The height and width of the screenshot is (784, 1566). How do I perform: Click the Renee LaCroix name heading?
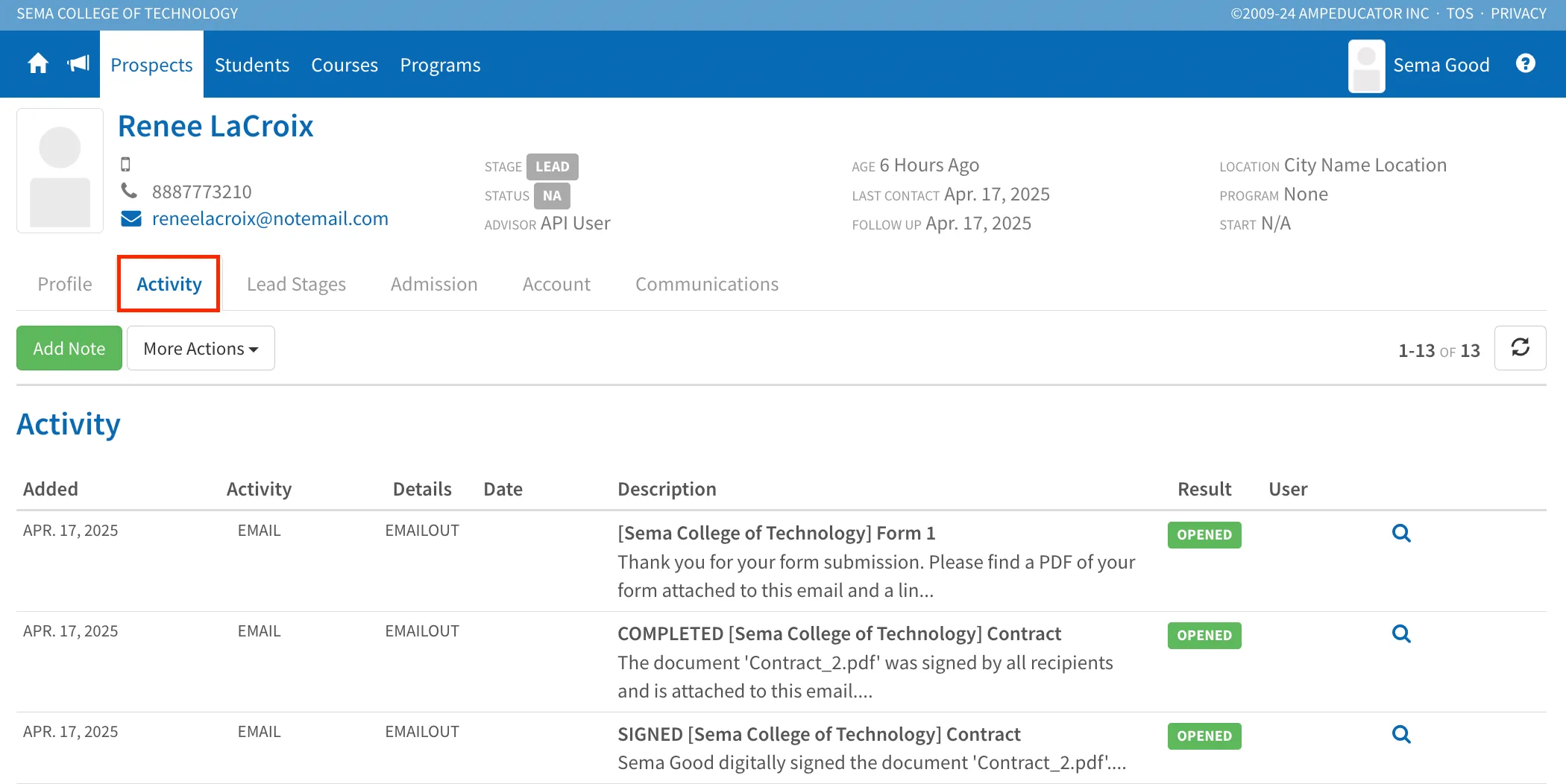pos(216,126)
